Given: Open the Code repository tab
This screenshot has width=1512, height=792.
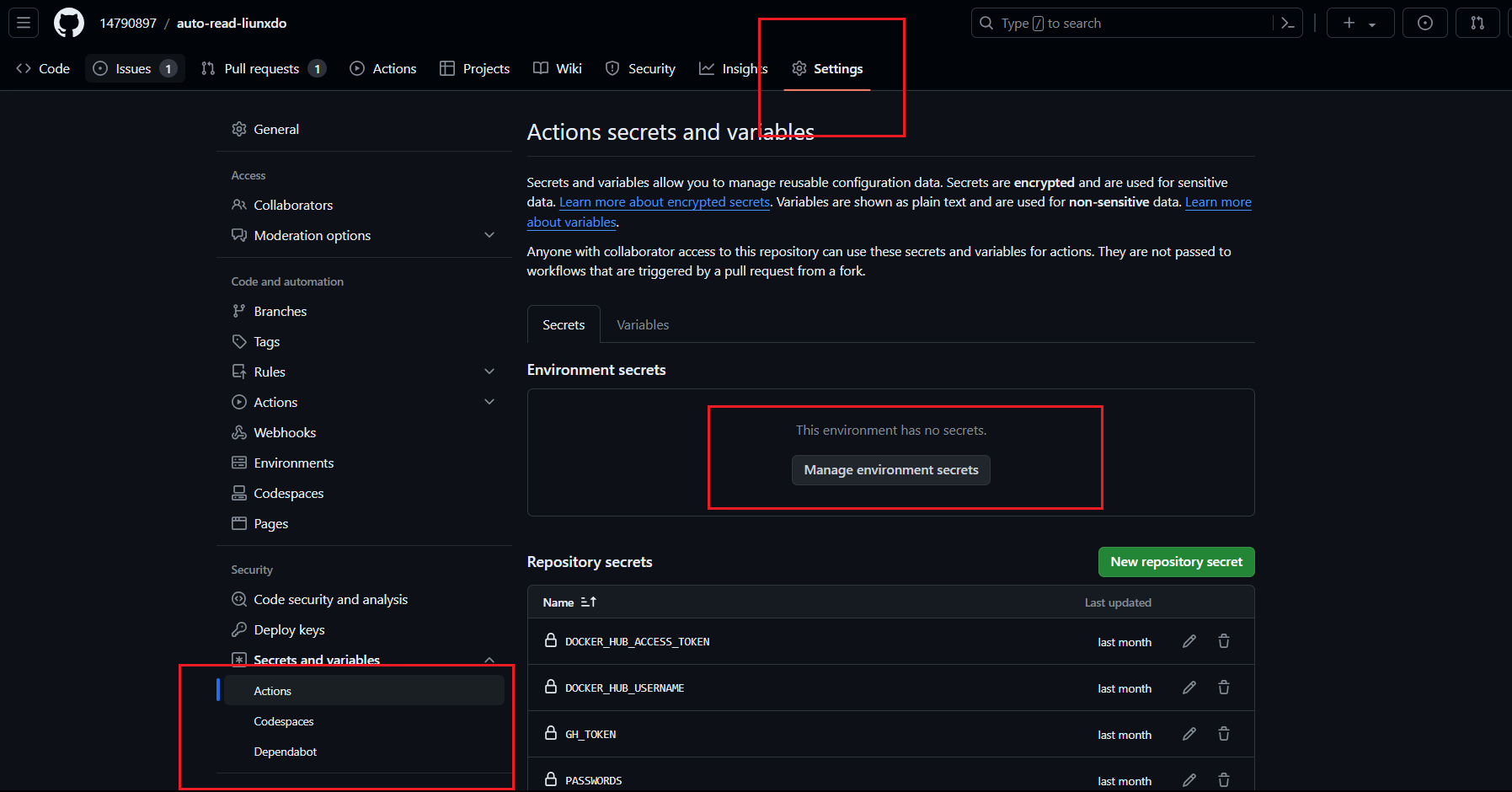Looking at the screenshot, I should tap(43, 68).
